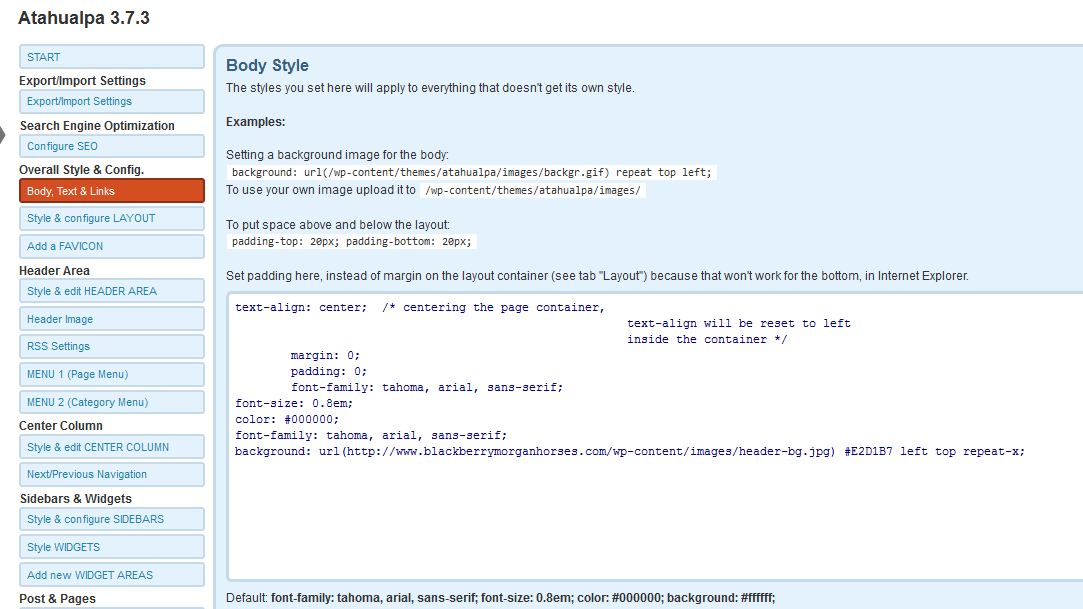Open MENU 1 (Page Menu) tab
The width and height of the screenshot is (1083, 609).
[112, 374]
